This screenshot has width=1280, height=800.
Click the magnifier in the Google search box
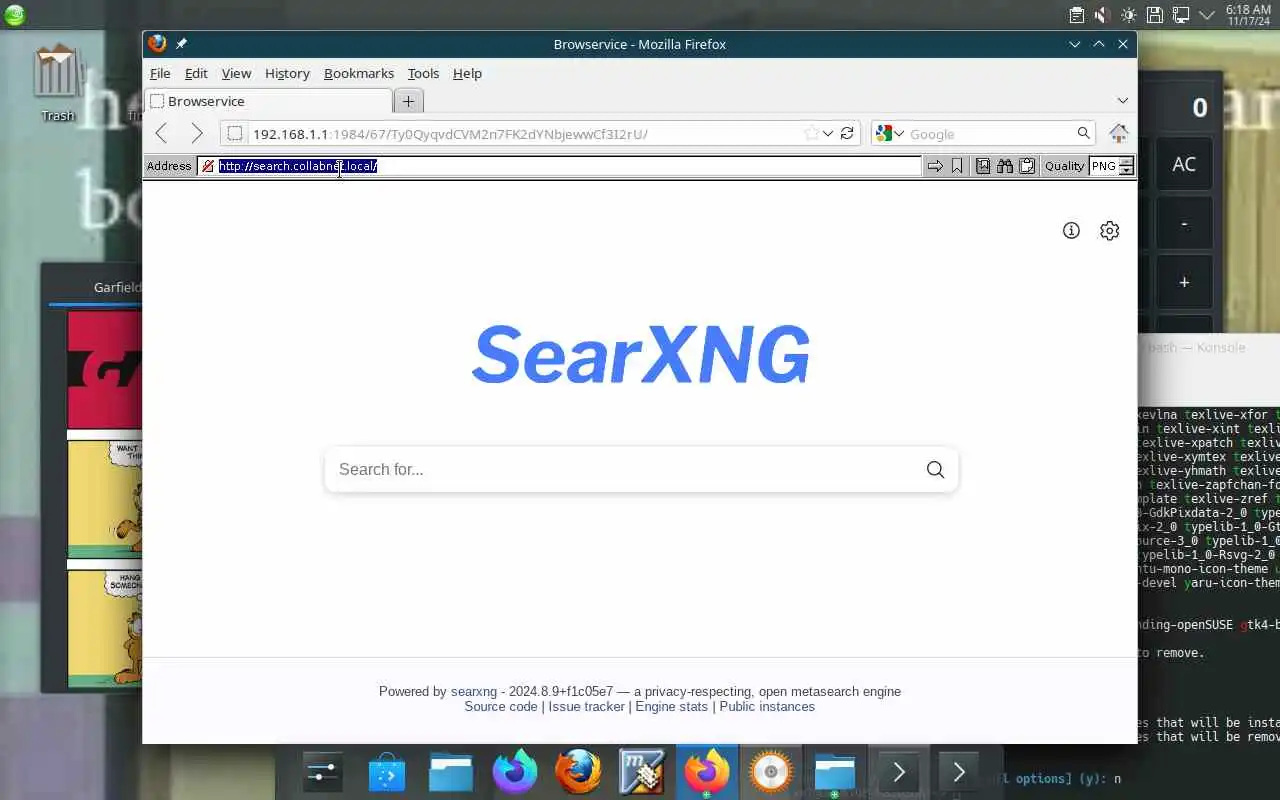point(1083,133)
